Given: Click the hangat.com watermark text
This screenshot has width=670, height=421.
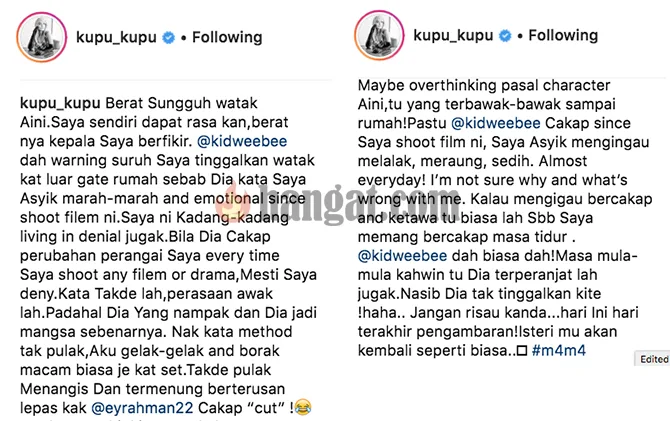Looking at the screenshot, I should point(356,204).
